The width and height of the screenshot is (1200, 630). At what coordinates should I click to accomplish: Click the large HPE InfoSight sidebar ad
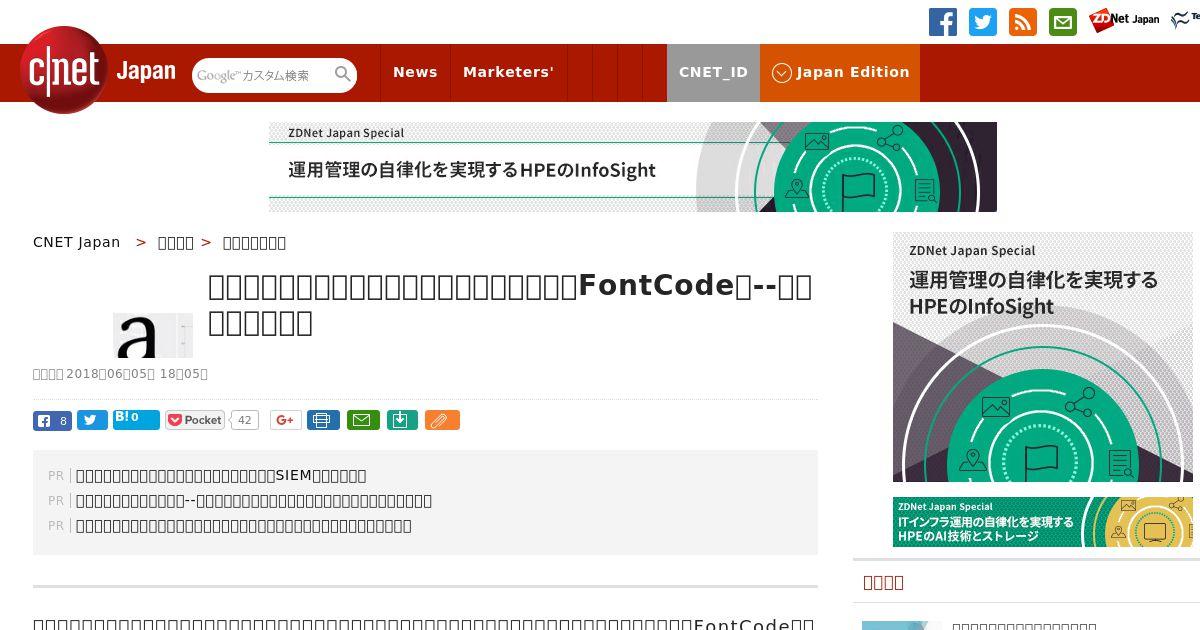click(1043, 357)
